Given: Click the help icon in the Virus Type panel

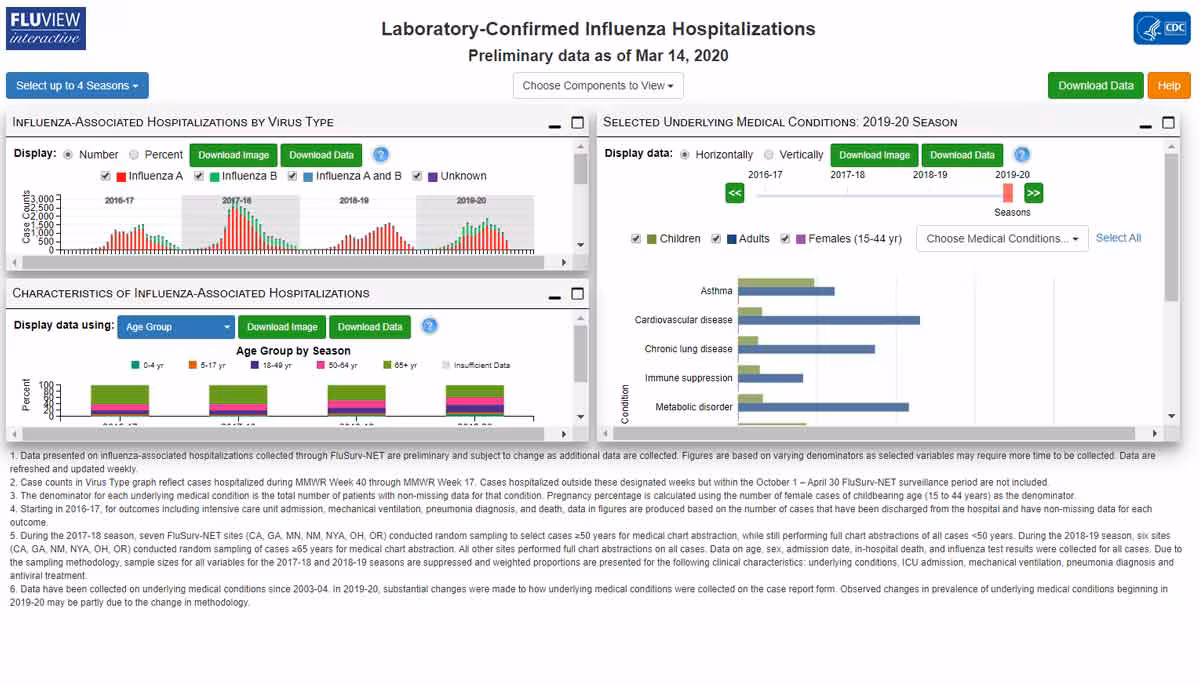Looking at the screenshot, I should pyautogui.click(x=380, y=154).
